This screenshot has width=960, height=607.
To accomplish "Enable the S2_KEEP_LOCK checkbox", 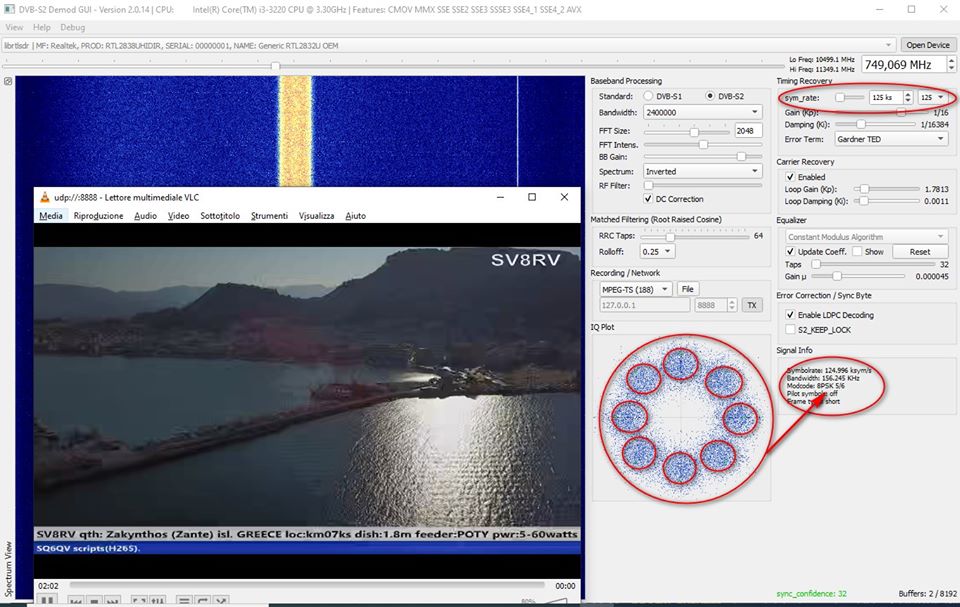I will (x=790, y=329).
